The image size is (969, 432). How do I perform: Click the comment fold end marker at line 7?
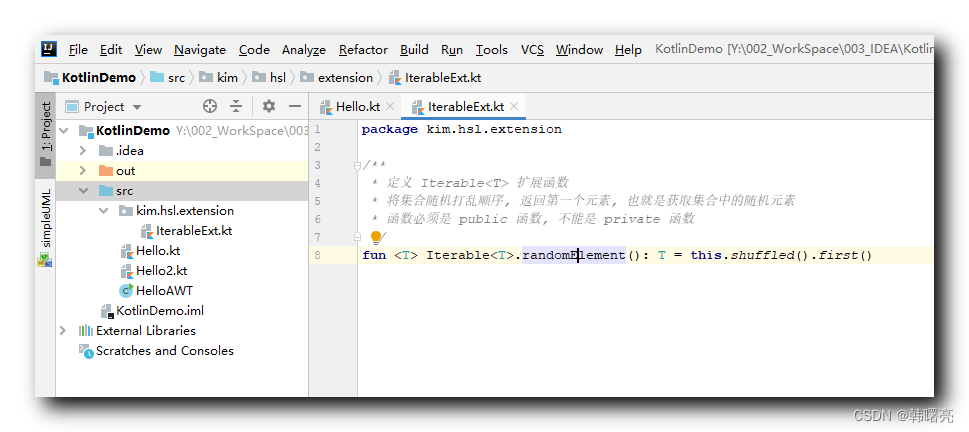click(x=357, y=237)
